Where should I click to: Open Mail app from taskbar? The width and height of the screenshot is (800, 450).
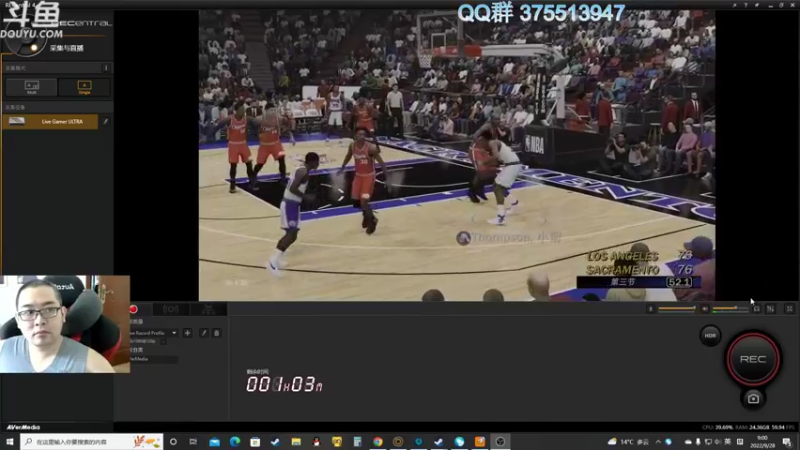(x=214, y=441)
